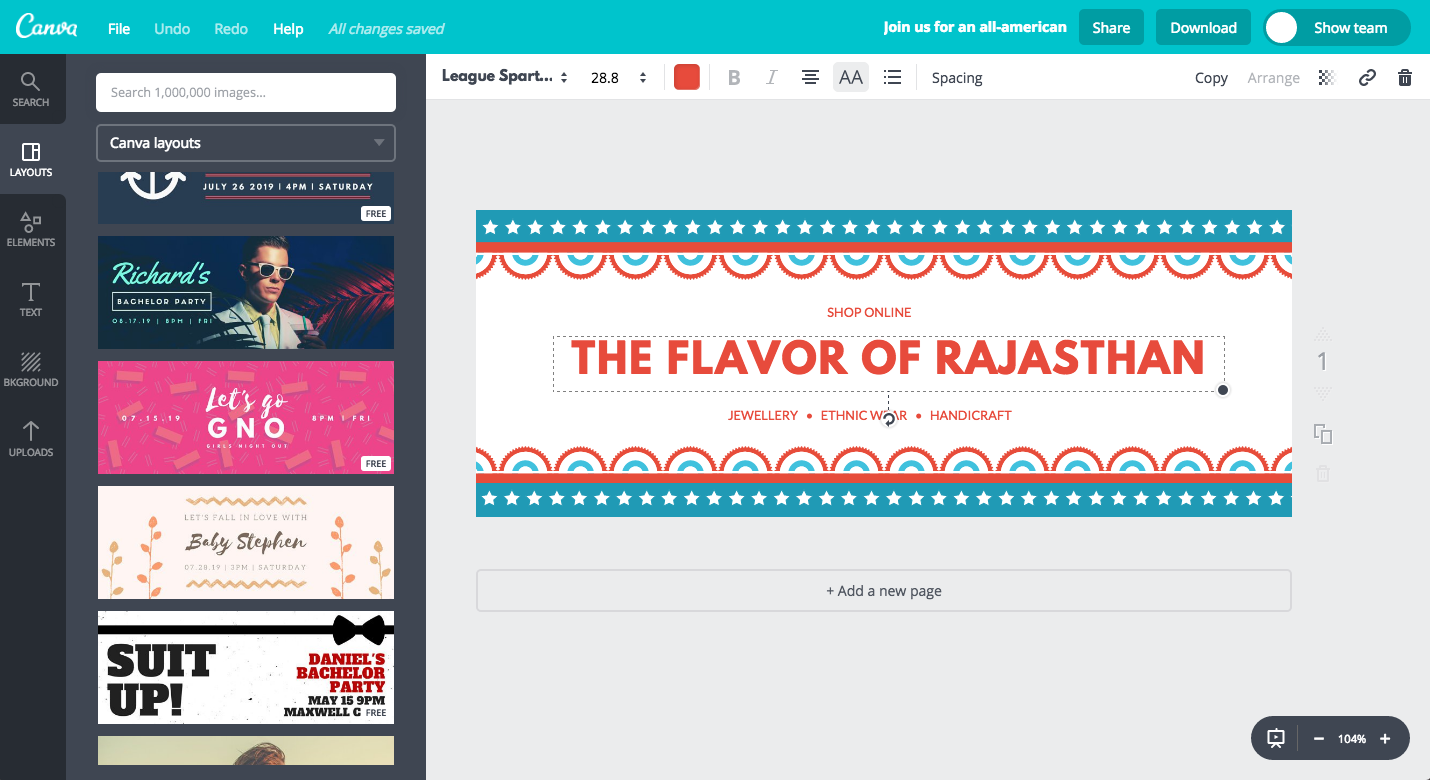
Task: Open the Elements panel
Action: coord(31,228)
